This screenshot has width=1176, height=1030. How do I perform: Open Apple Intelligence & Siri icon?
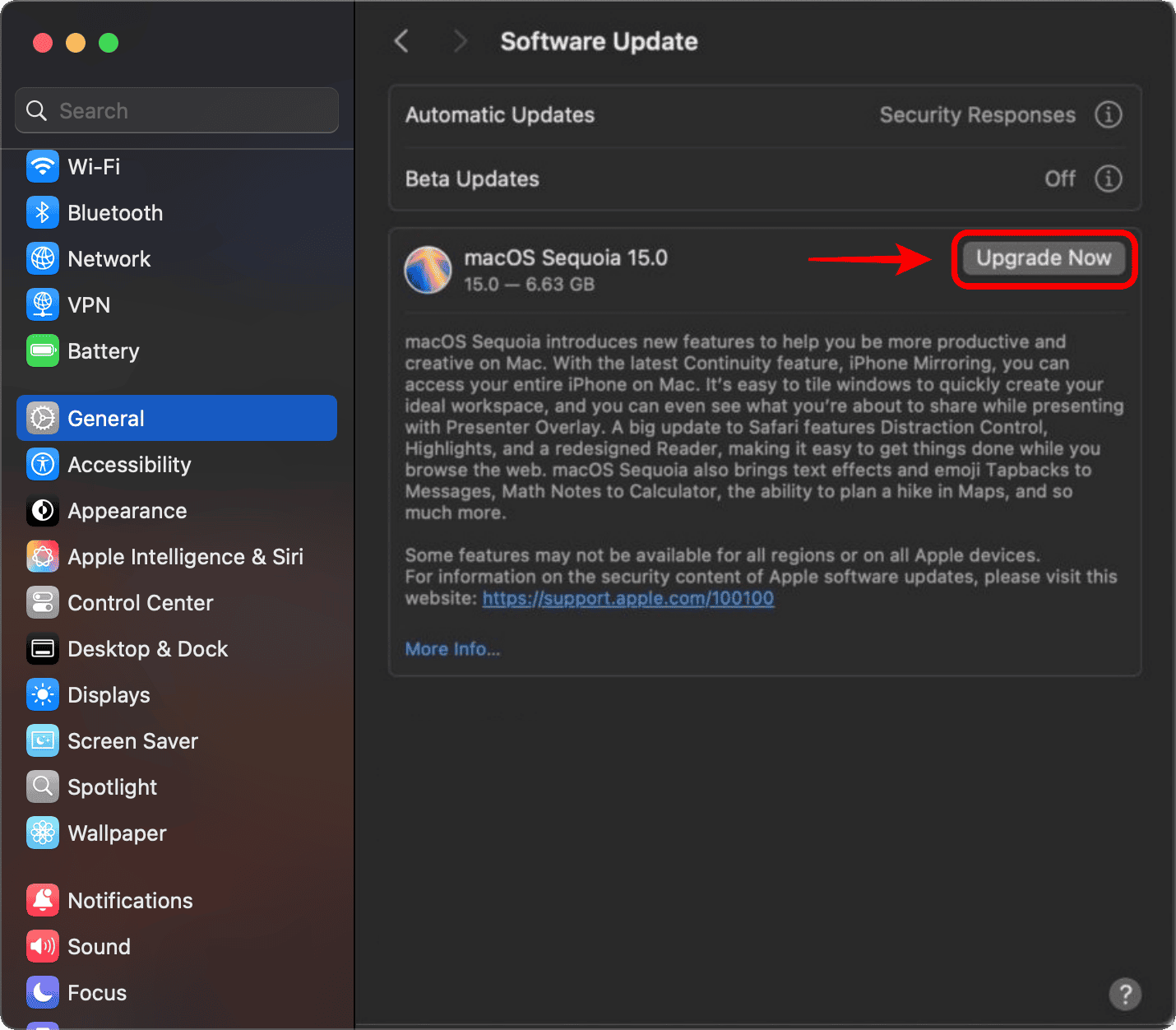point(43,557)
